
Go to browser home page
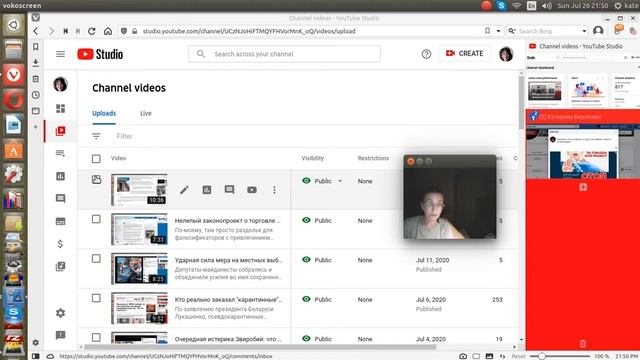click(x=108, y=31)
